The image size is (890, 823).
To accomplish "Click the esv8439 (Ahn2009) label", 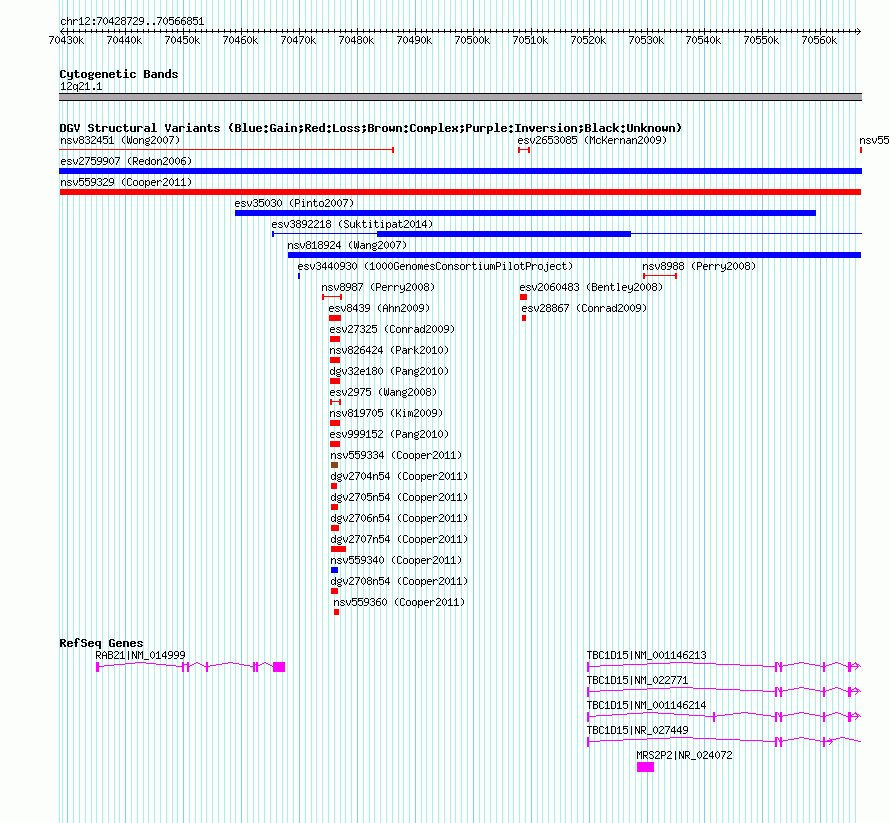I will (x=379, y=308).
